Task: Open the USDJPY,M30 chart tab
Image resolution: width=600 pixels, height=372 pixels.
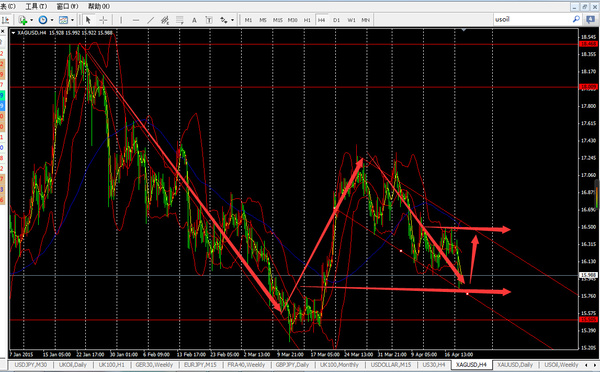Action: point(31,365)
